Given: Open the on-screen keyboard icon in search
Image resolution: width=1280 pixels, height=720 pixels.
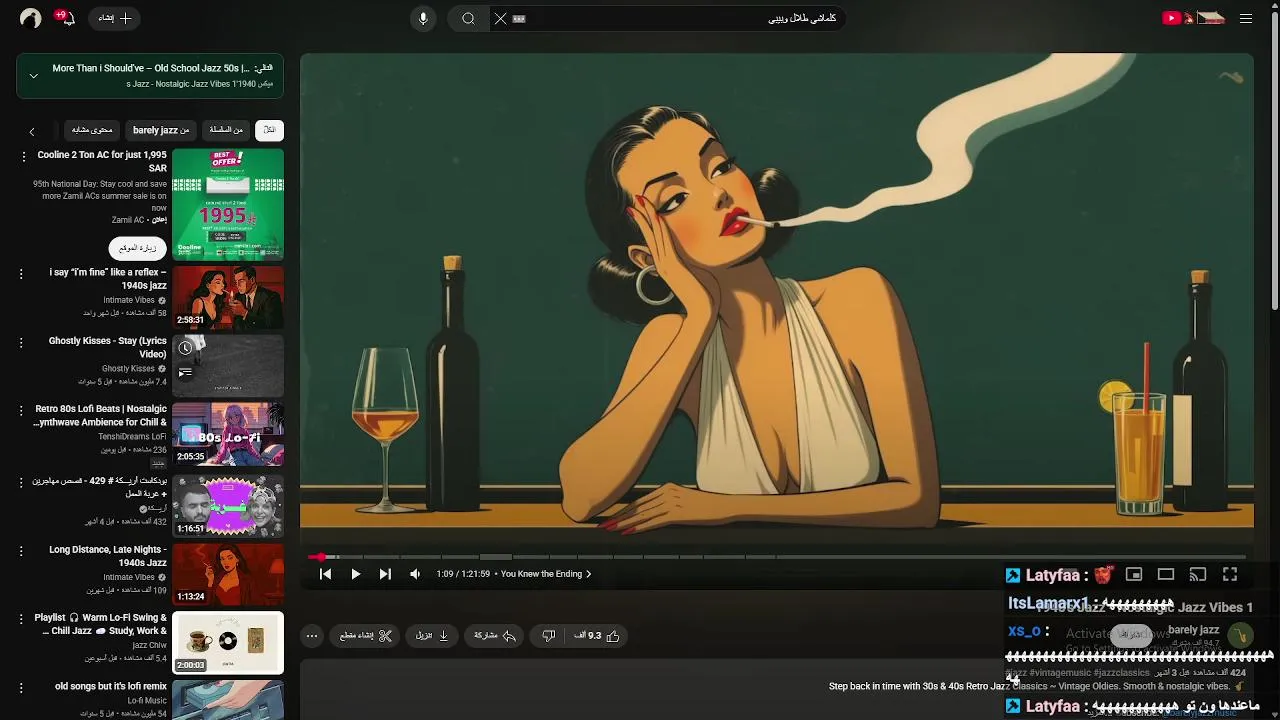Looking at the screenshot, I should [519, 18].
